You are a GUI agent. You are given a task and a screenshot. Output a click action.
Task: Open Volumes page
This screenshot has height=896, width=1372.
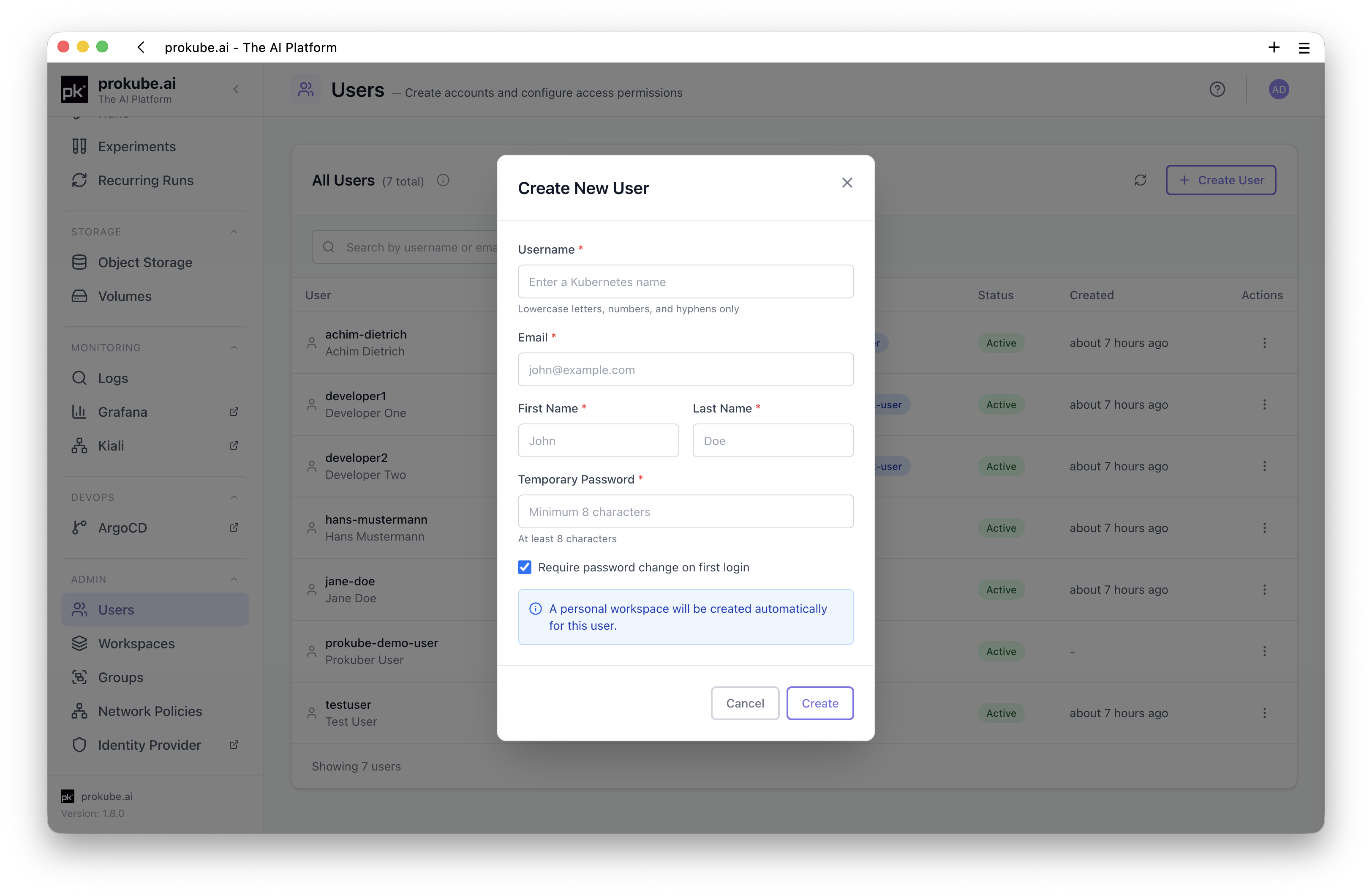155,296
